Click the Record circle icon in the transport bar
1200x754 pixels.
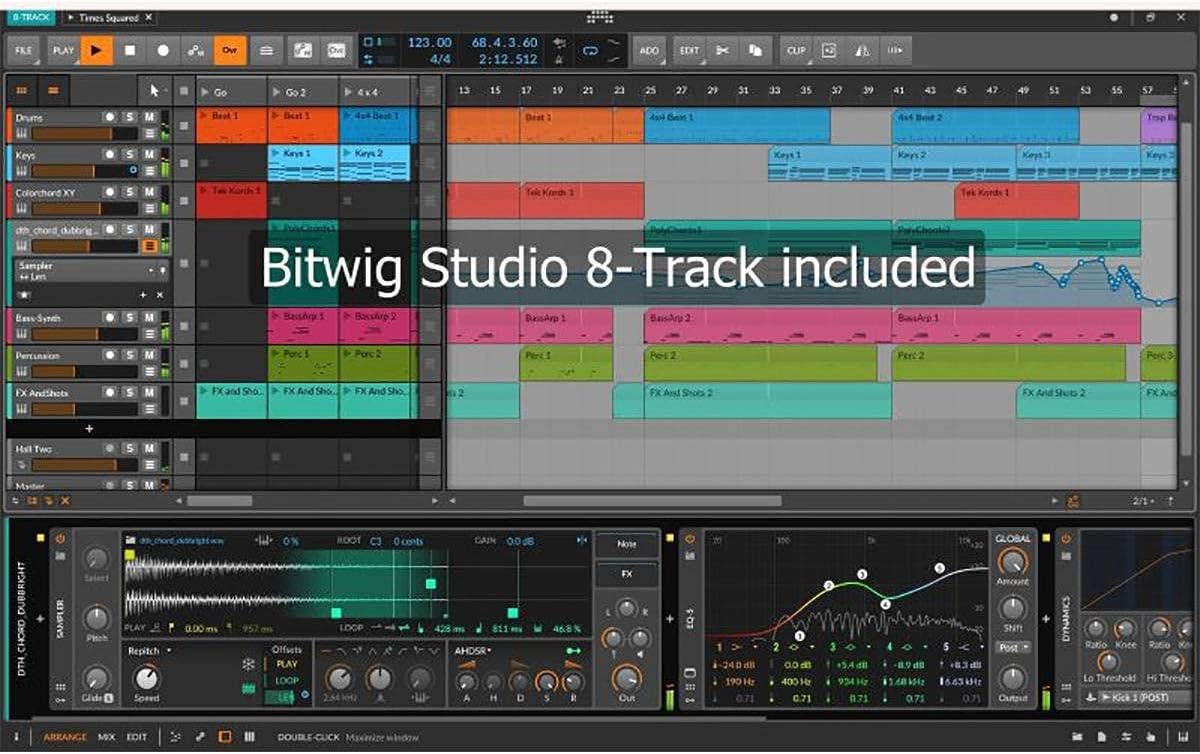click(x=164, y=50)
